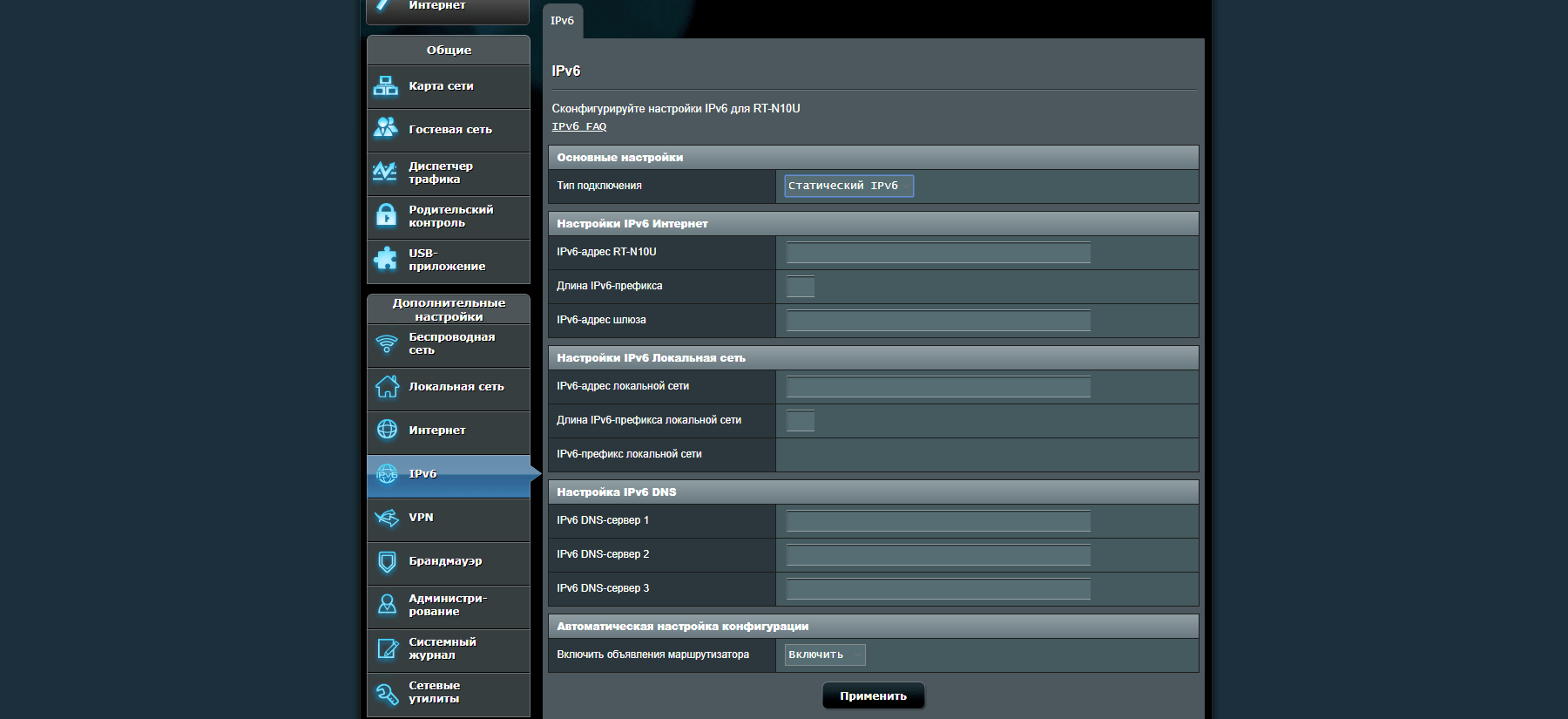Open the Беспроводная сеть settings
This screenshot has width=1568, height=719.
coord(449,344)
